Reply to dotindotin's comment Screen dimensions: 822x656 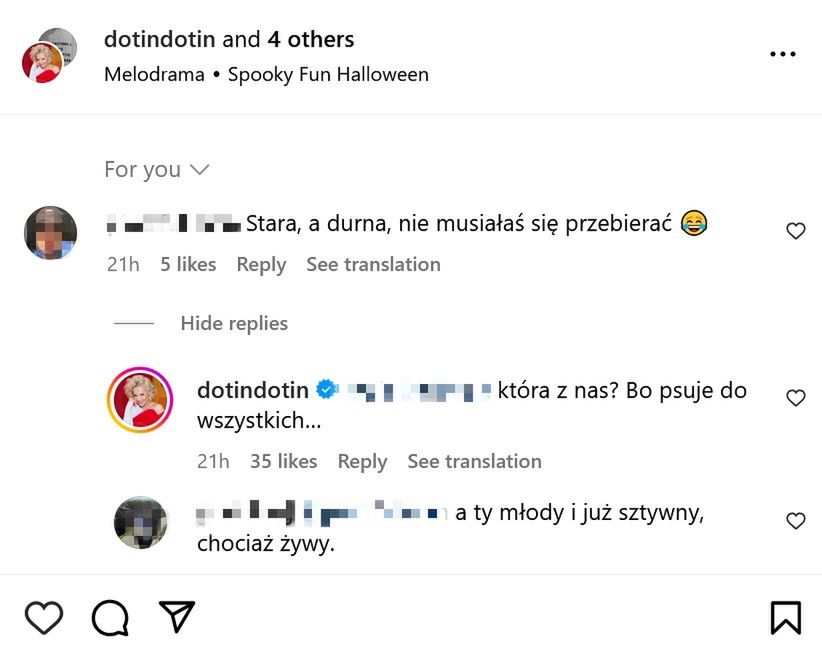362,461
